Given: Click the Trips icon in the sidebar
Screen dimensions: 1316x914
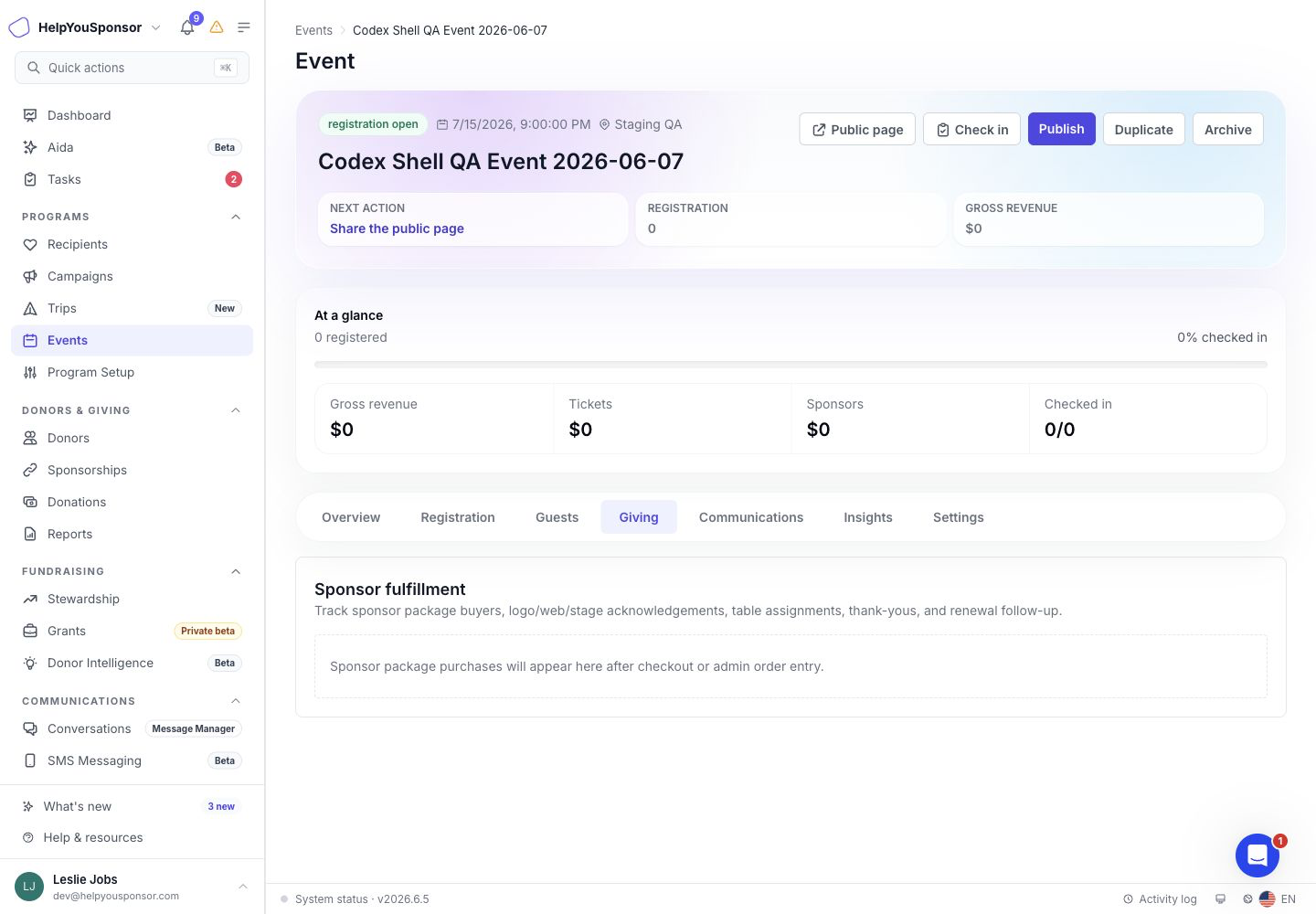Looking at the screenshot, I should (x=30, y=308).
